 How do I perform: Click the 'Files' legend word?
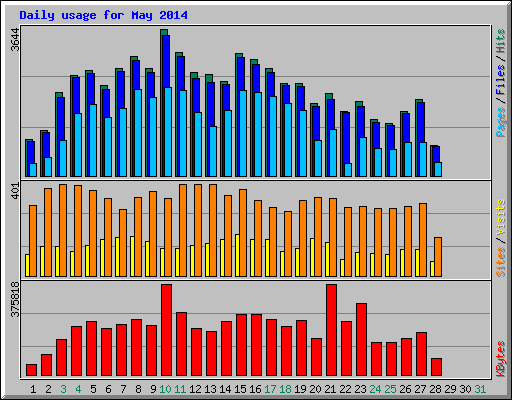pyautogui.click(x=501, y=80)
